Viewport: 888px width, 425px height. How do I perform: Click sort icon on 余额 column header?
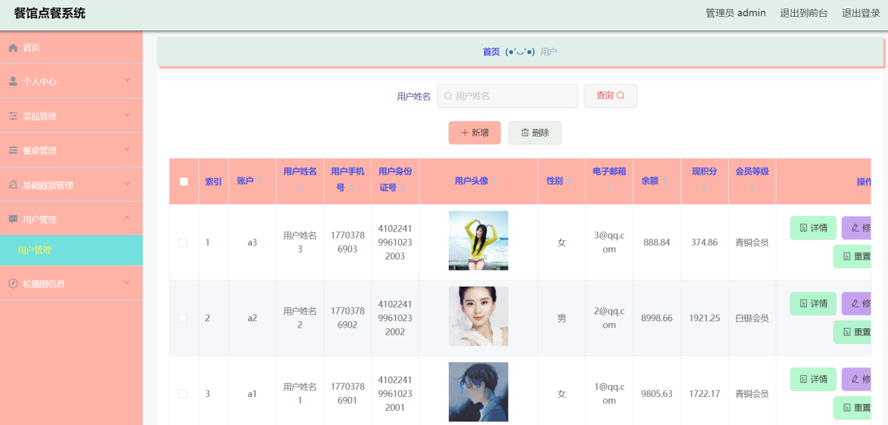665,182
